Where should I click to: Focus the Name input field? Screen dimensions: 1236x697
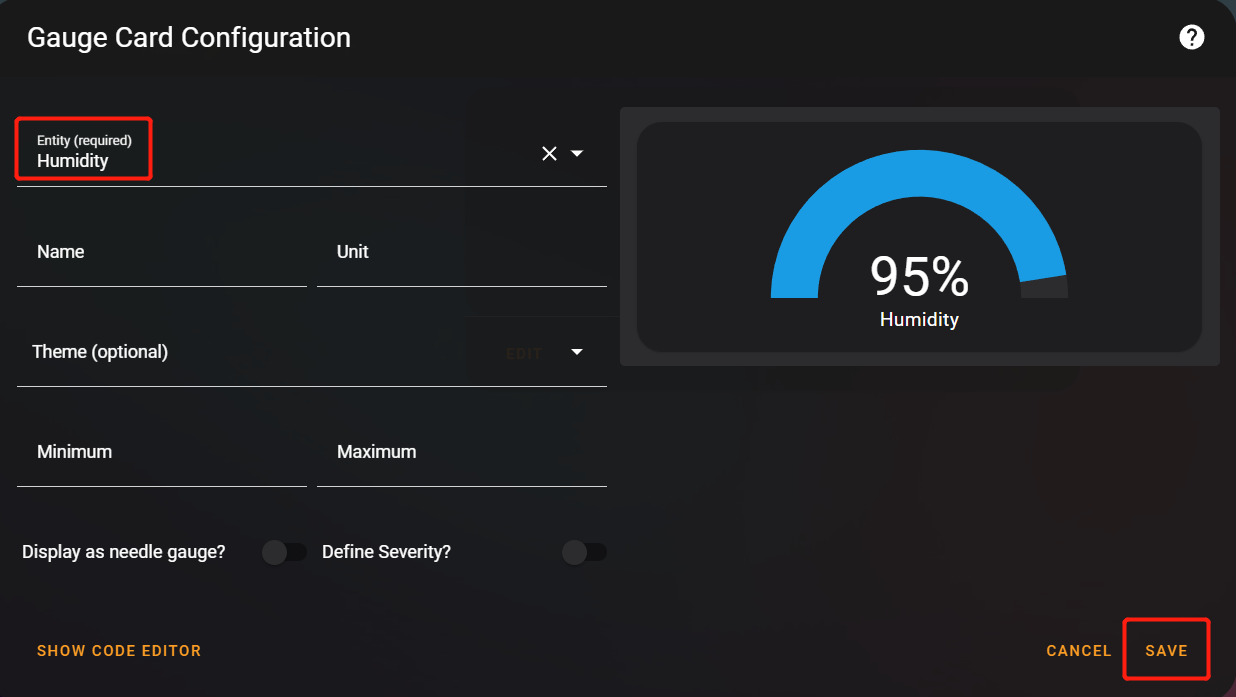pyautogui.click(x=162, y=252)
